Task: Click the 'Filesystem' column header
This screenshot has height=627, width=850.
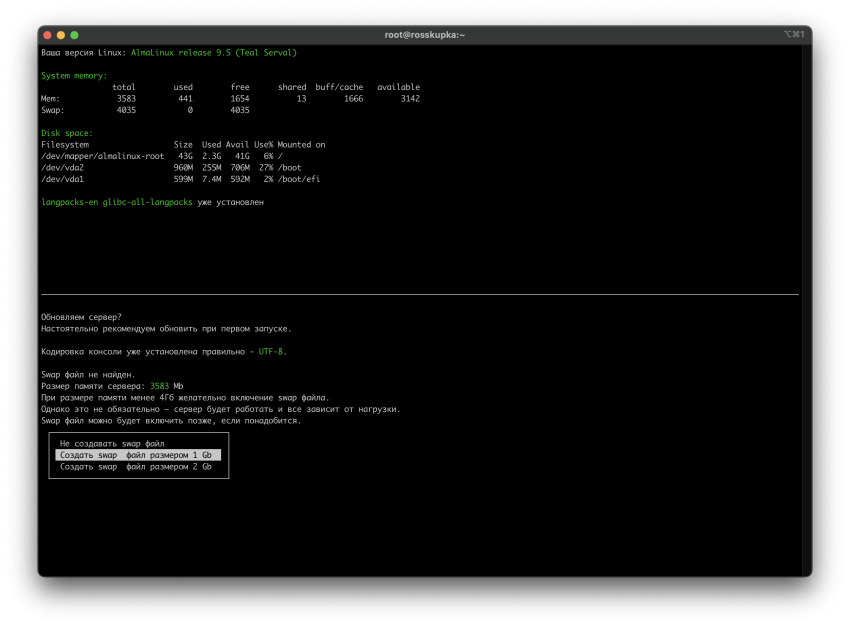Action: (65, 145)
